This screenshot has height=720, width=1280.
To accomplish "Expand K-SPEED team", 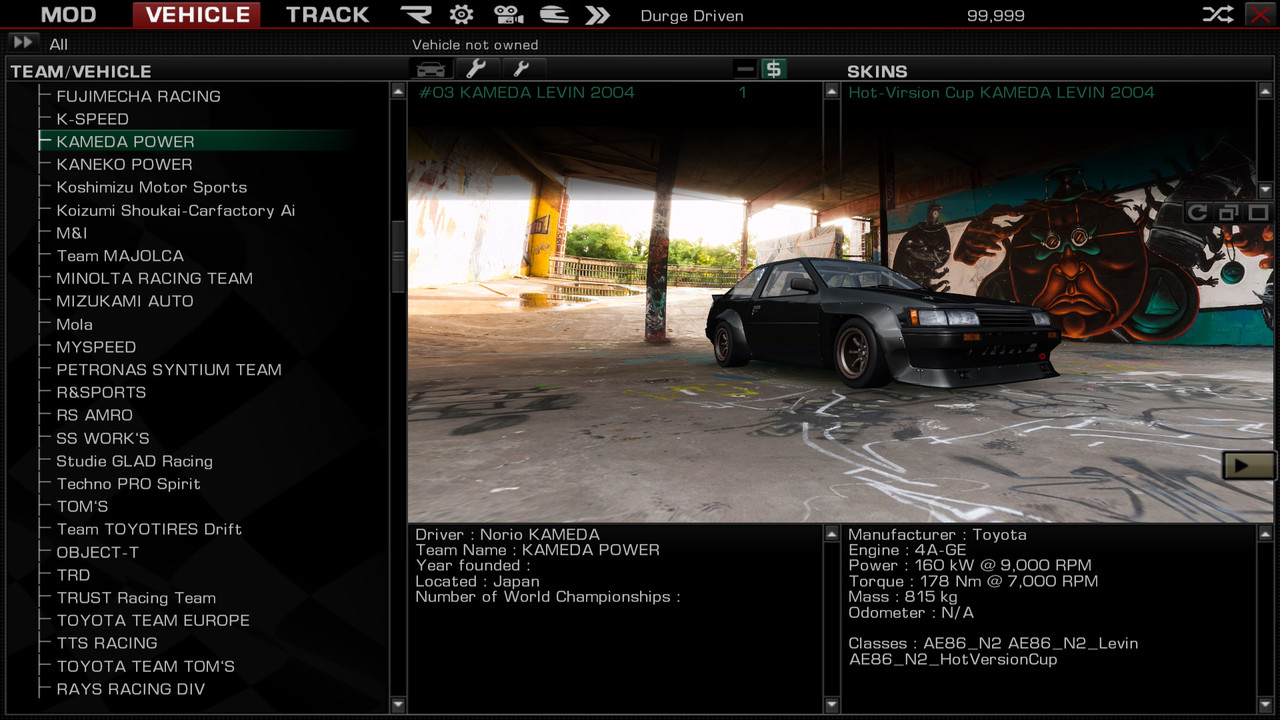I will (92, 119).
